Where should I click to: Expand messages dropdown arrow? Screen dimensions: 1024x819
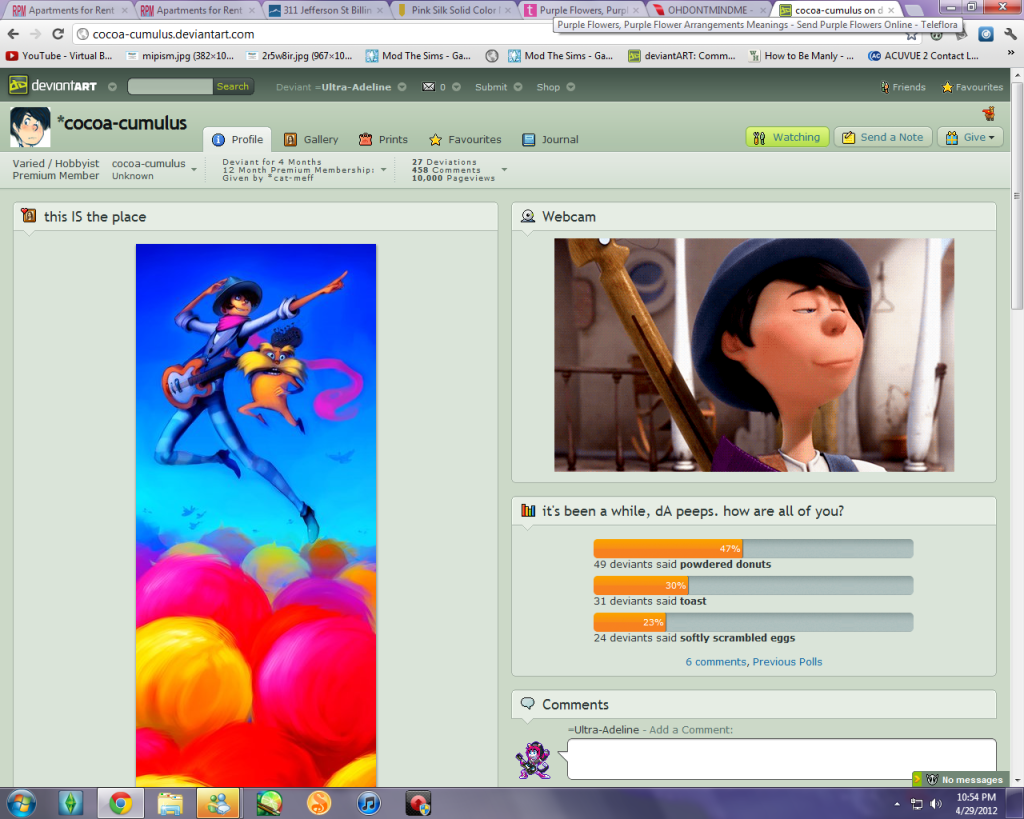456,87
